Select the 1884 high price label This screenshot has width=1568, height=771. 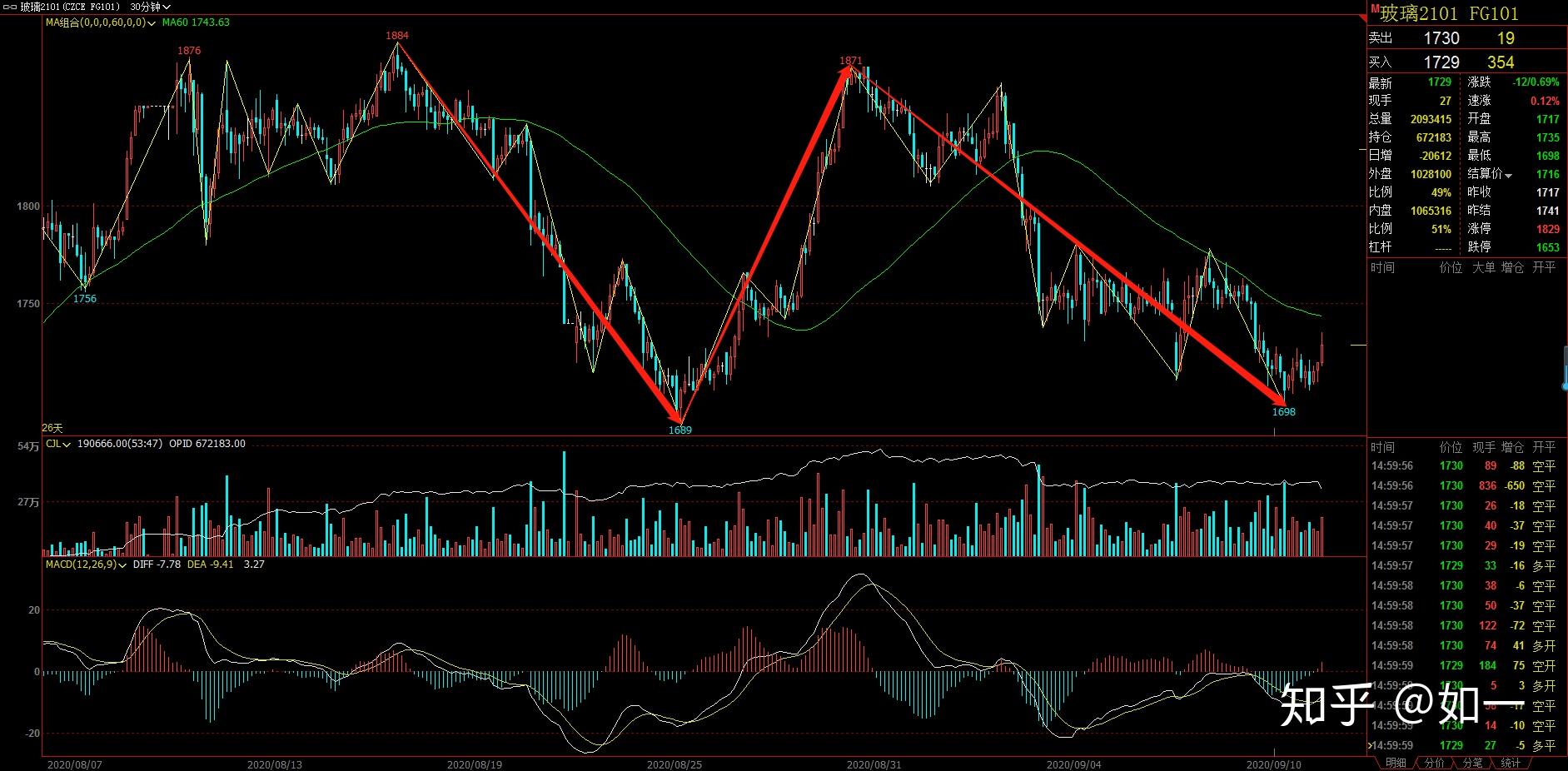click(x=397, y=36)
